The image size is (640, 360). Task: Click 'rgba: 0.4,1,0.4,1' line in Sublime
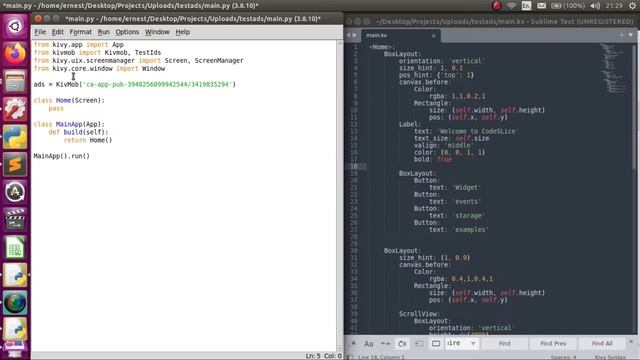(461, 279)
